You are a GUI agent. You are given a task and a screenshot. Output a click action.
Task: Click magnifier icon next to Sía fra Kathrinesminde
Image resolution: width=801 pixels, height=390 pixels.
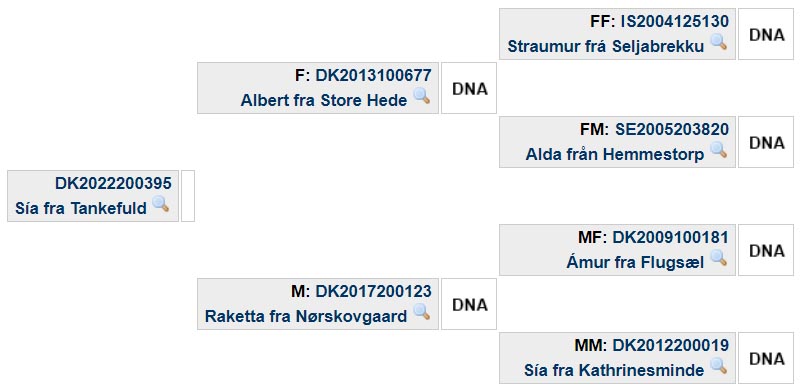718,366
